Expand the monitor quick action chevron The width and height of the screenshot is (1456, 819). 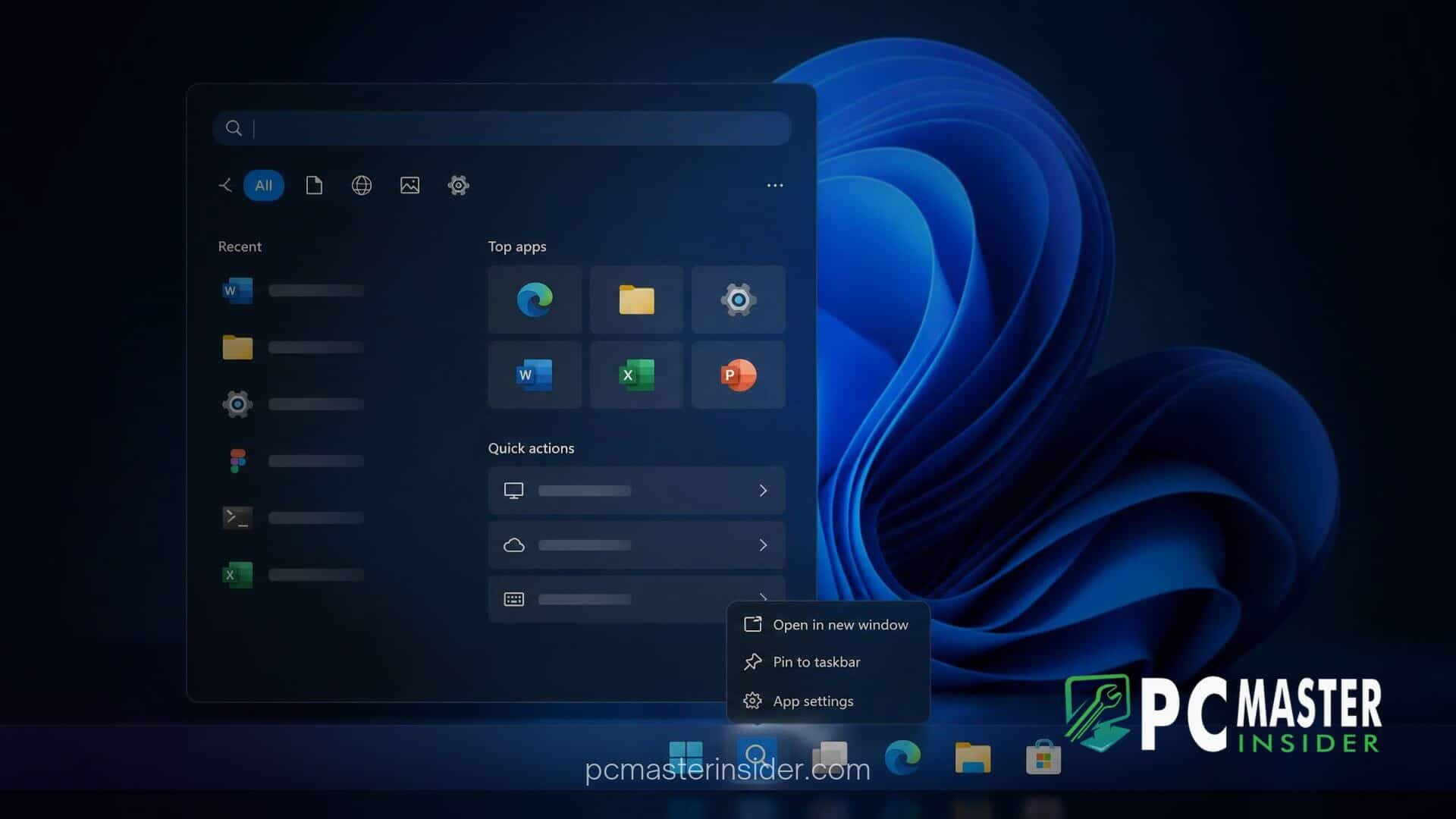[x=763, y=491]
